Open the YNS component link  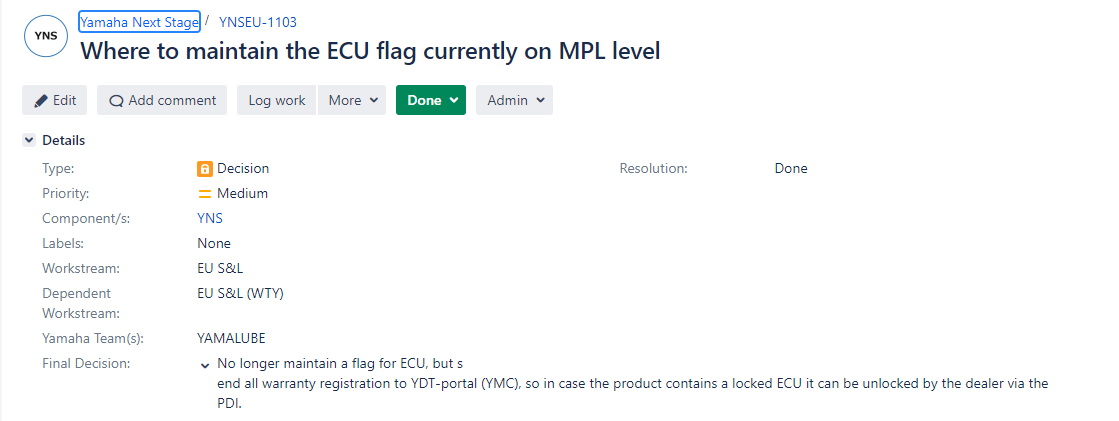[x=210, y=218]
